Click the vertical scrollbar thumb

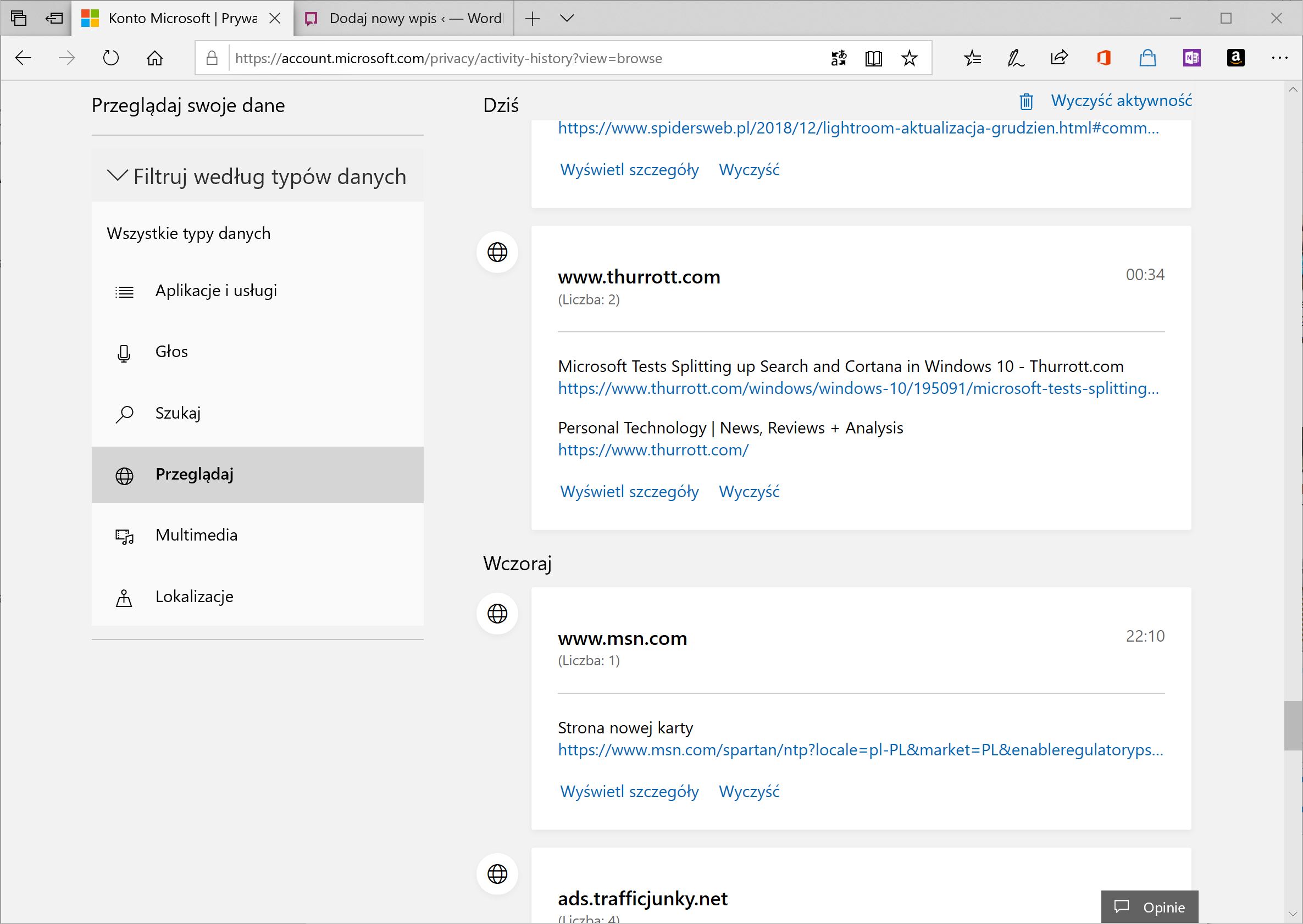pos(1292,726)
